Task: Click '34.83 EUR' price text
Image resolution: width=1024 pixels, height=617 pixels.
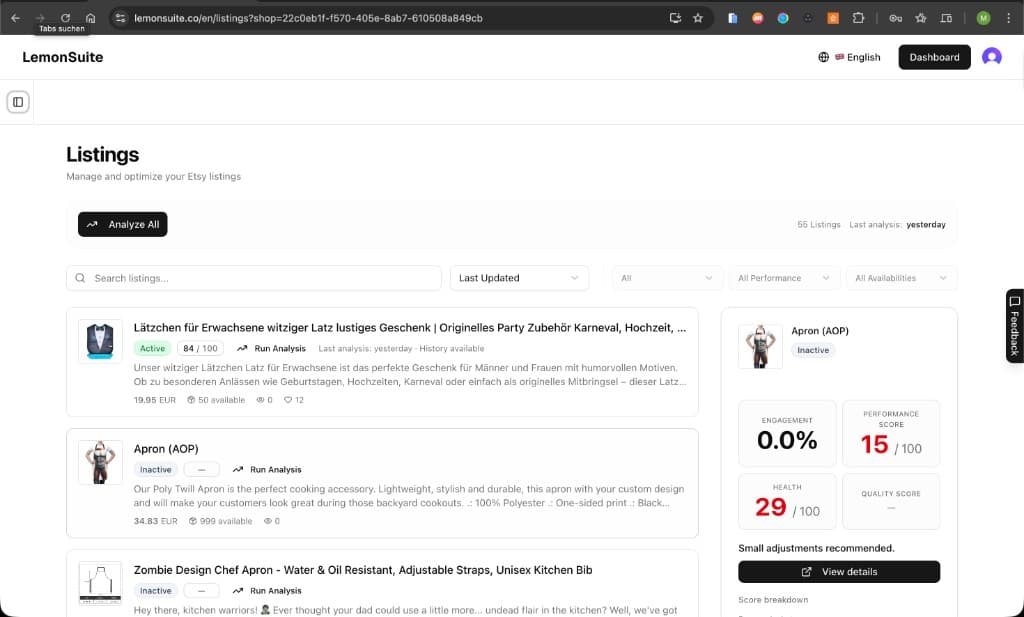Action: click(155, 521)
